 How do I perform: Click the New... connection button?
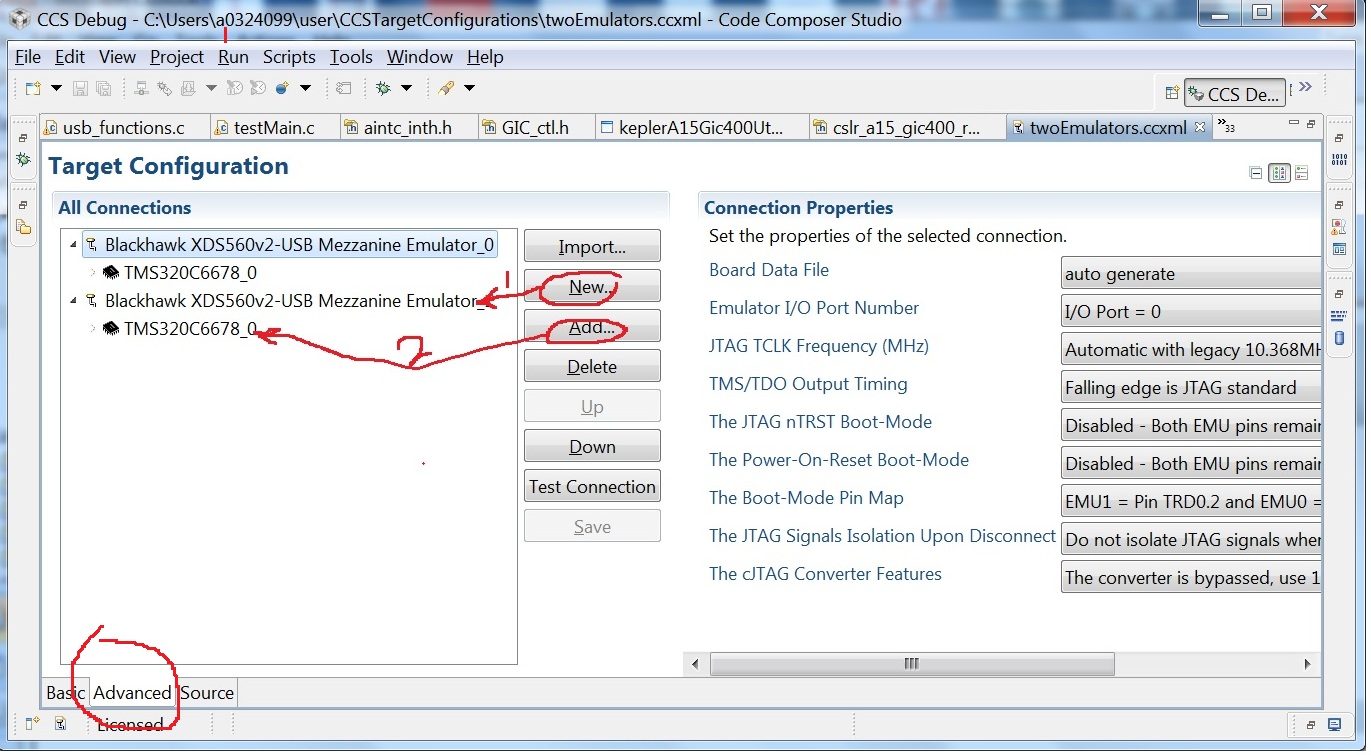pos(592,287)
